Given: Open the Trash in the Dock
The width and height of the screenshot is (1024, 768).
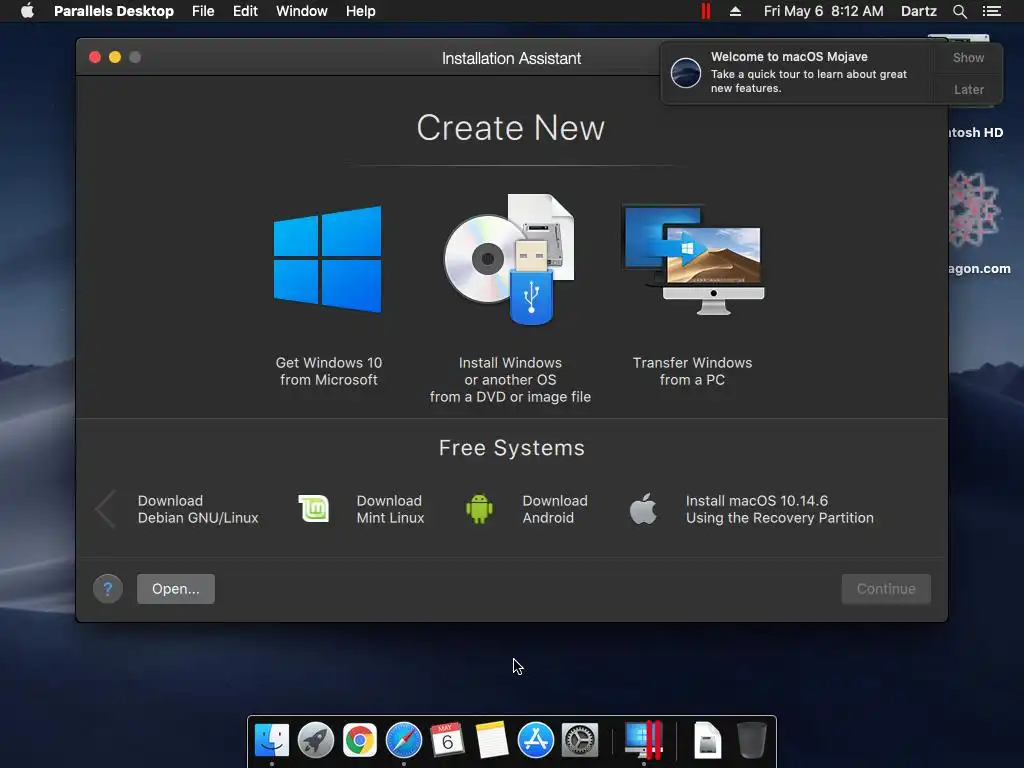Looking at the screenshot, I should (752, 741).
